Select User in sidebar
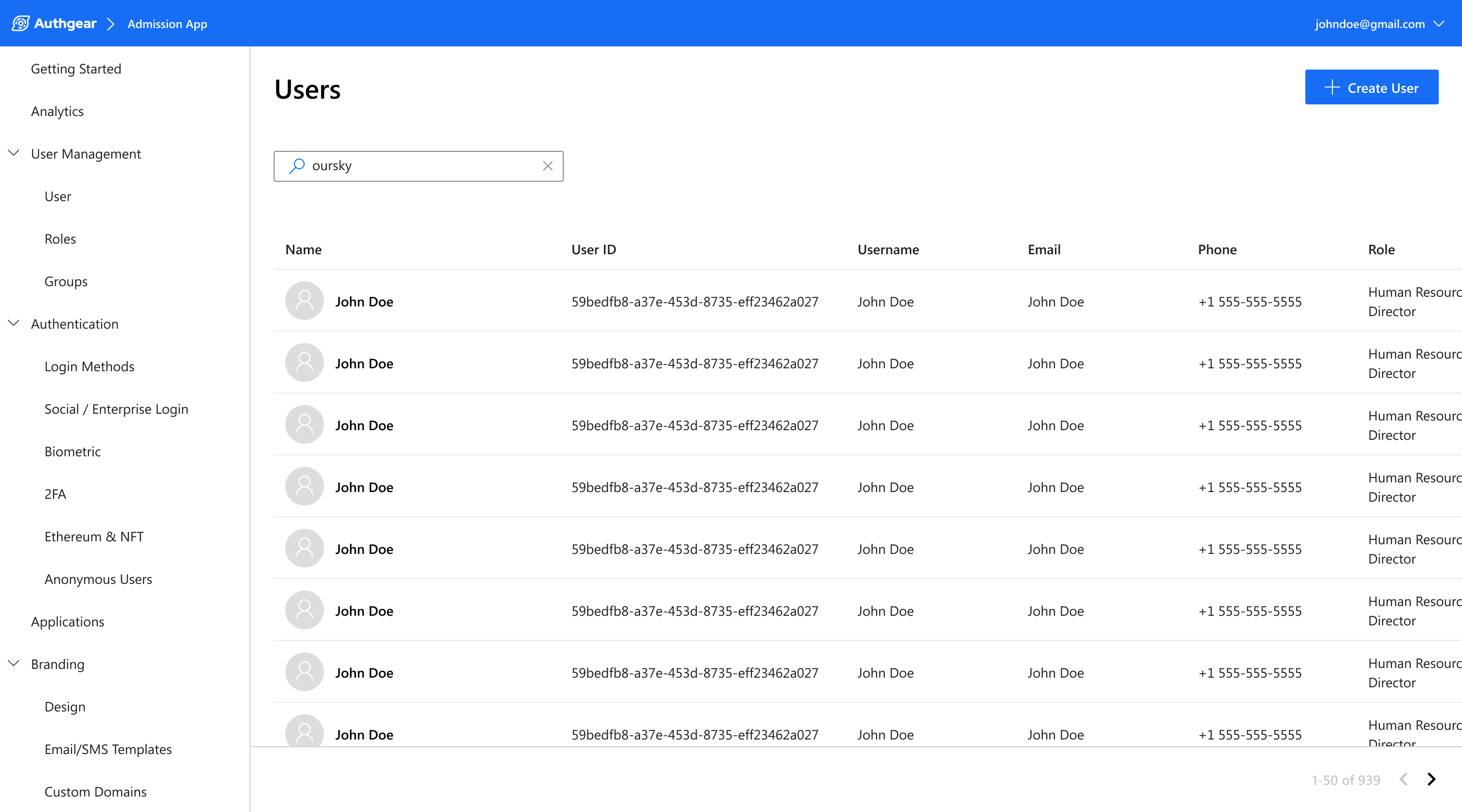This screenshot has width=1462, height=812. [x=58, y=196]
